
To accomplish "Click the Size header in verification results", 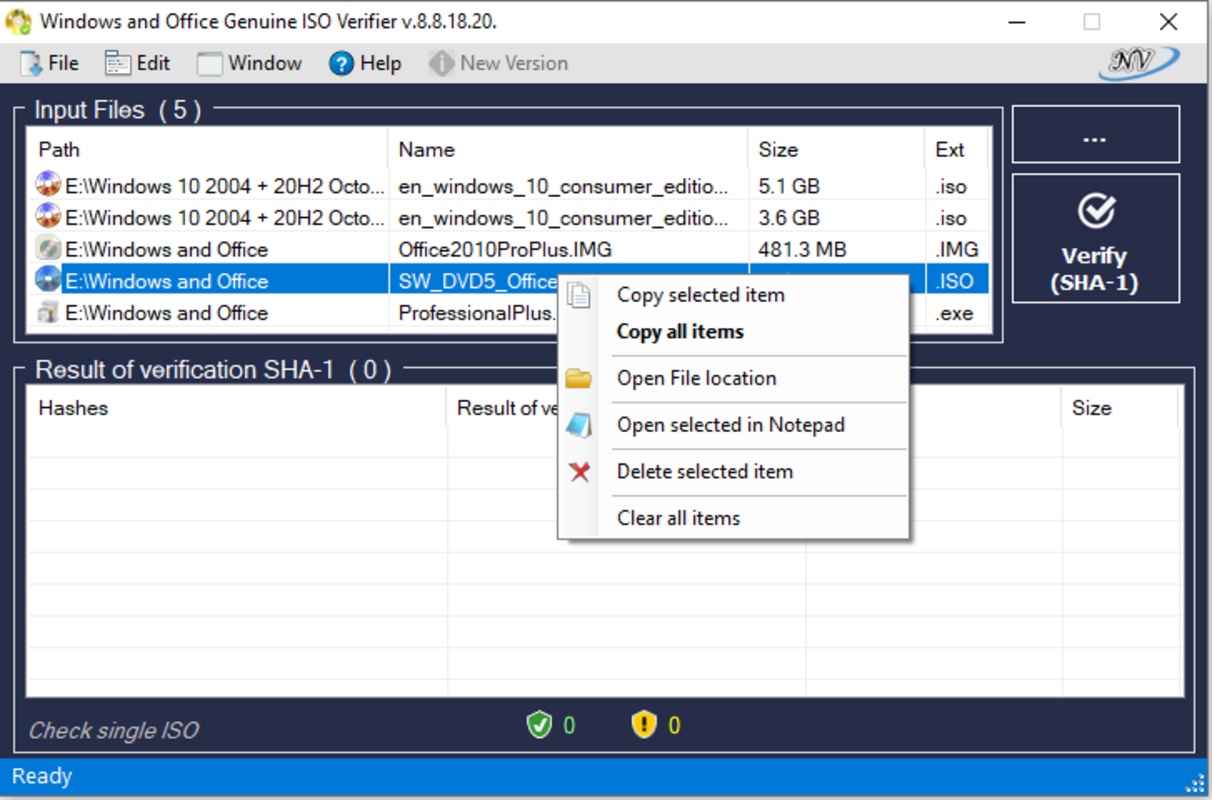I will click(x=1120, y=408).
